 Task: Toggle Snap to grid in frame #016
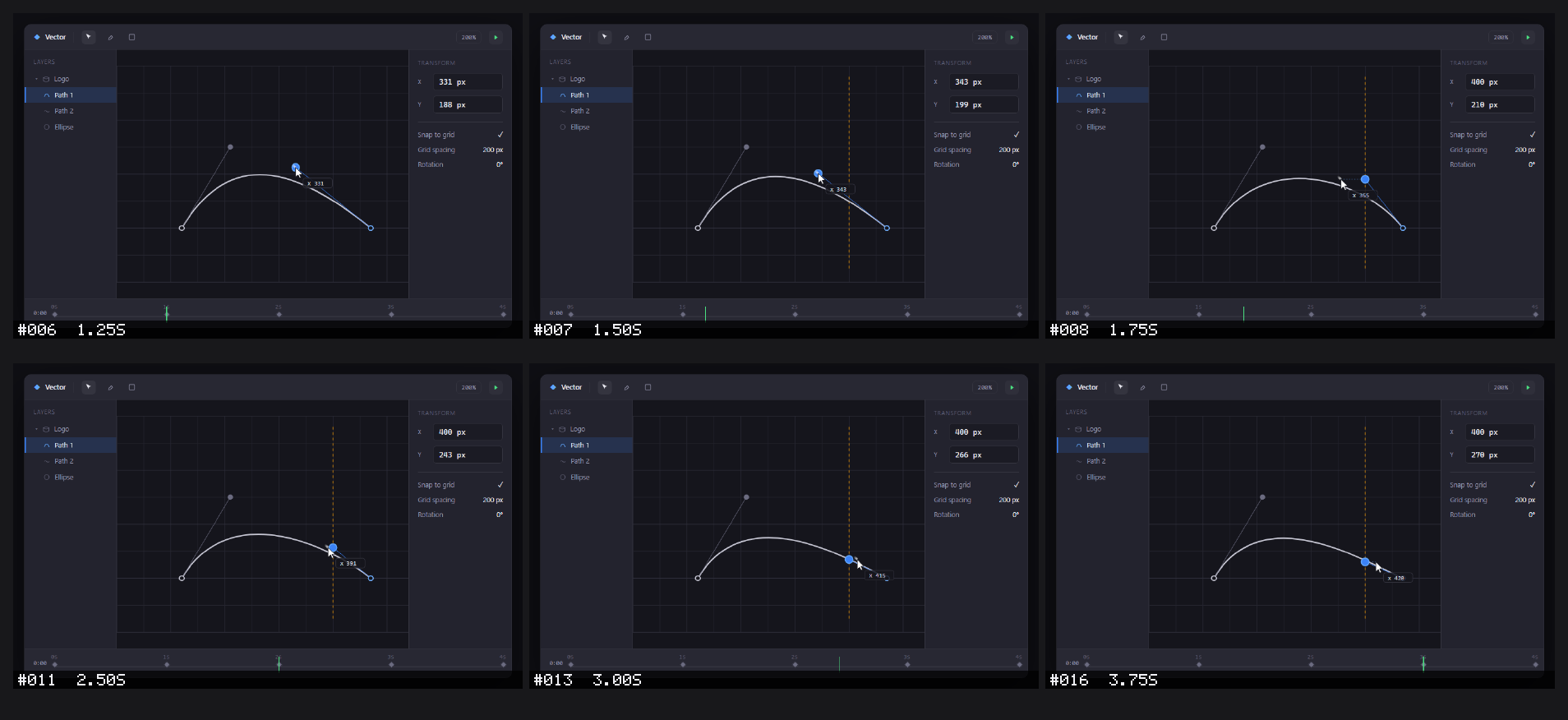1532,485
